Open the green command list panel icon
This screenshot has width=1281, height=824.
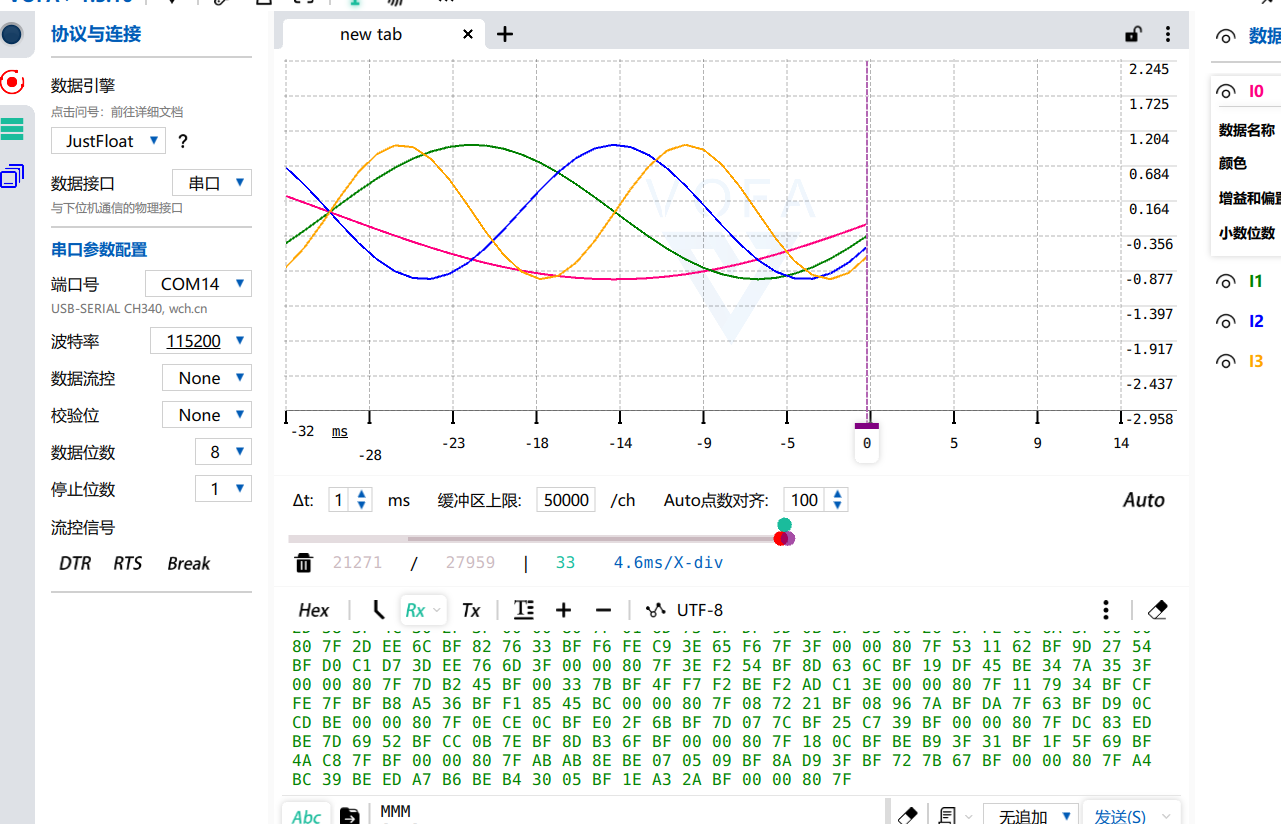tap(12, 128)
